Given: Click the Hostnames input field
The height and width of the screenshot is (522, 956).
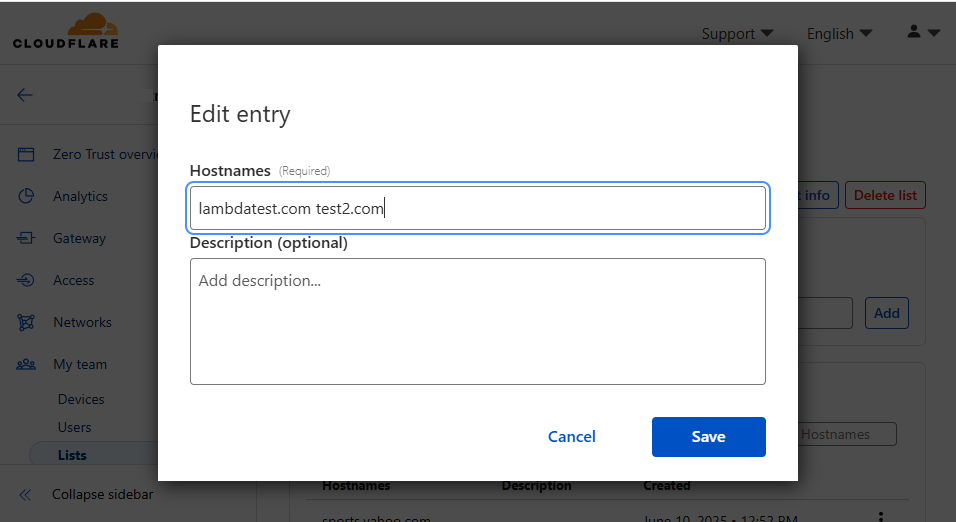Looking at the screenshot, I should pyautogui.click(x=477, y=208).
